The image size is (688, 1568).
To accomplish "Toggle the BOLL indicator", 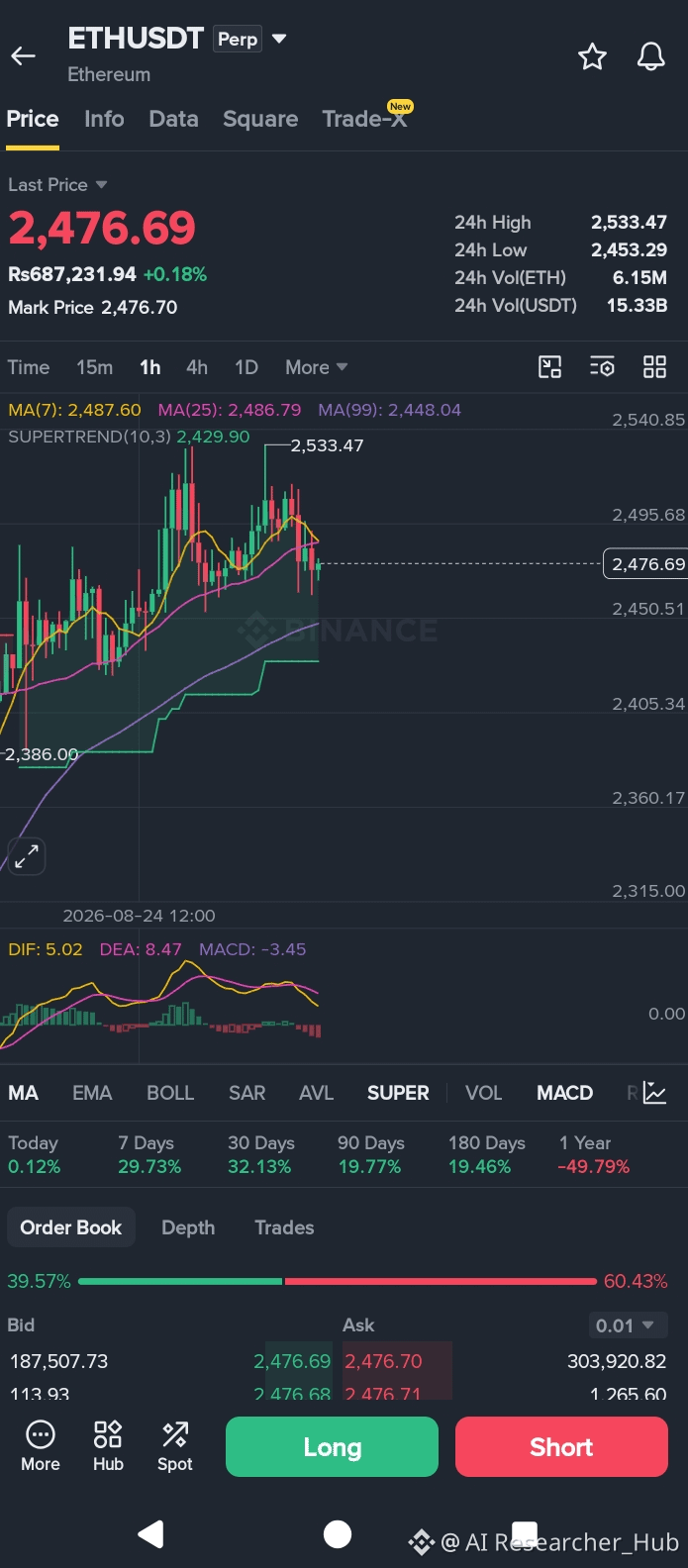I will click(170, 1093).
